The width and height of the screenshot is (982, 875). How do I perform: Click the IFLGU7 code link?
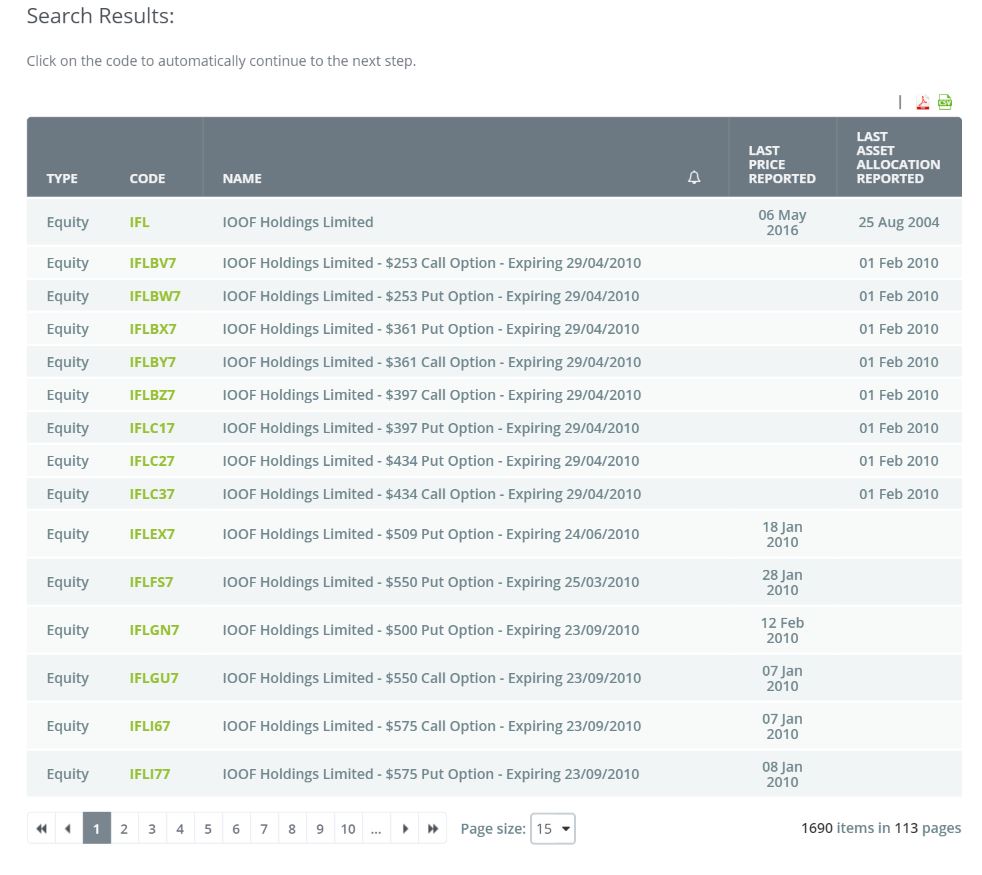pyautogui.click(x=154, y=678)
